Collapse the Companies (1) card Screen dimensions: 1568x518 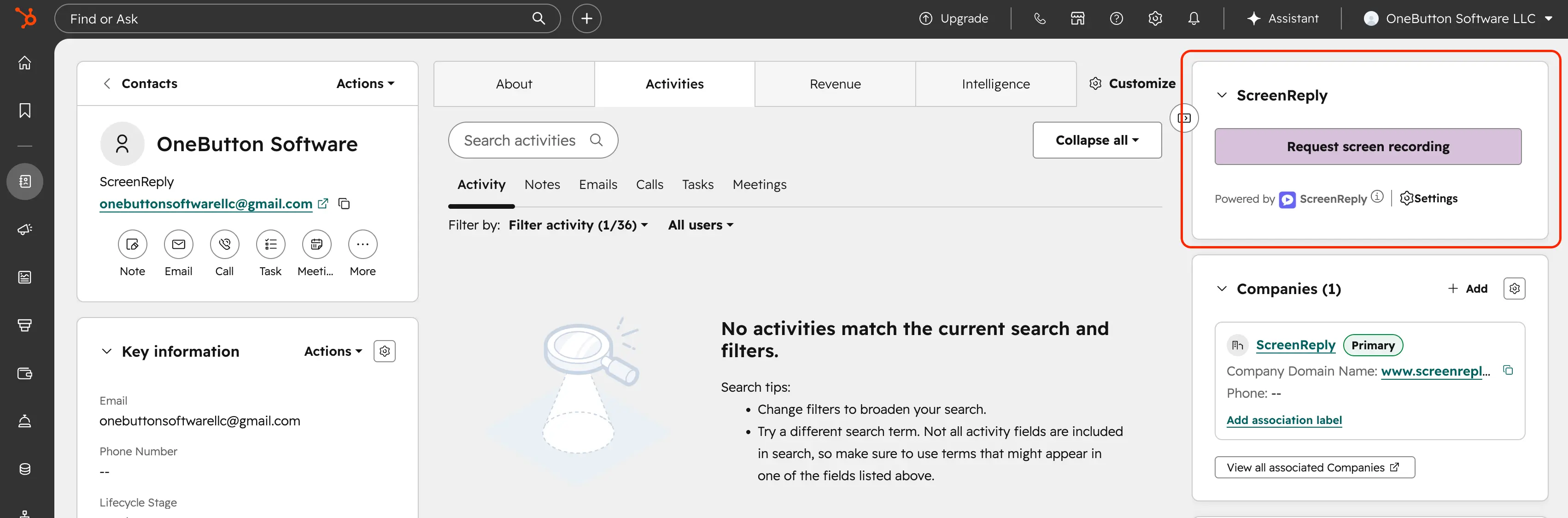[1222, 288]
